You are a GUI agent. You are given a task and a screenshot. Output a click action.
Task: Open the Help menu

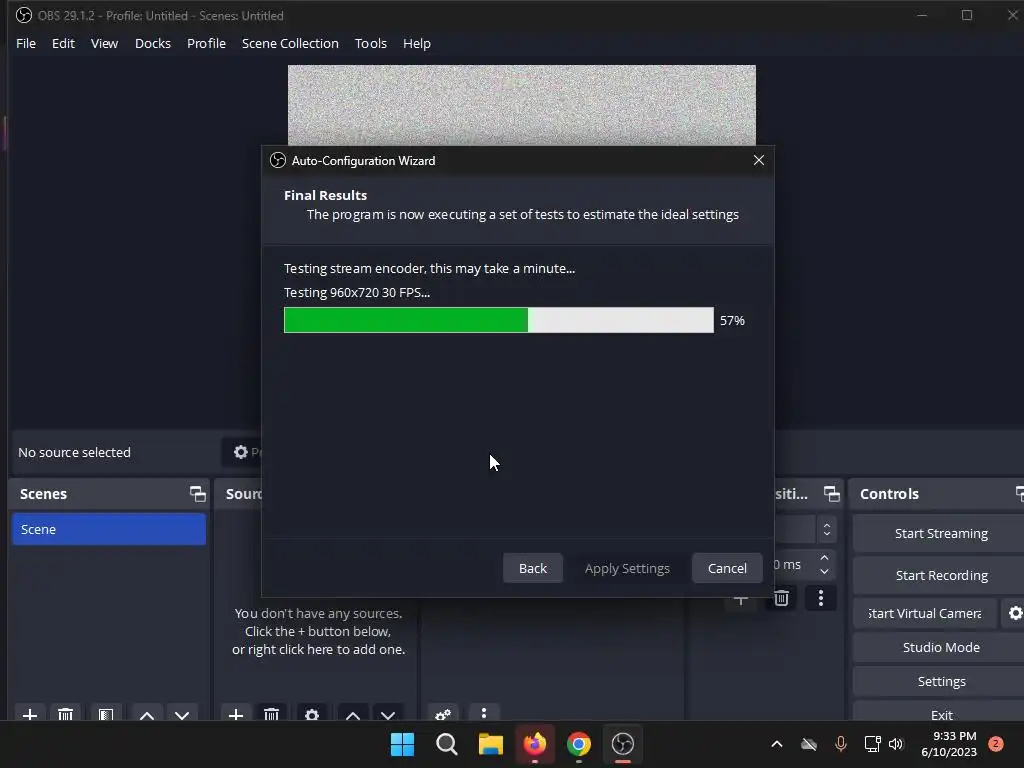pyautogui.click(x=417, y=43)
